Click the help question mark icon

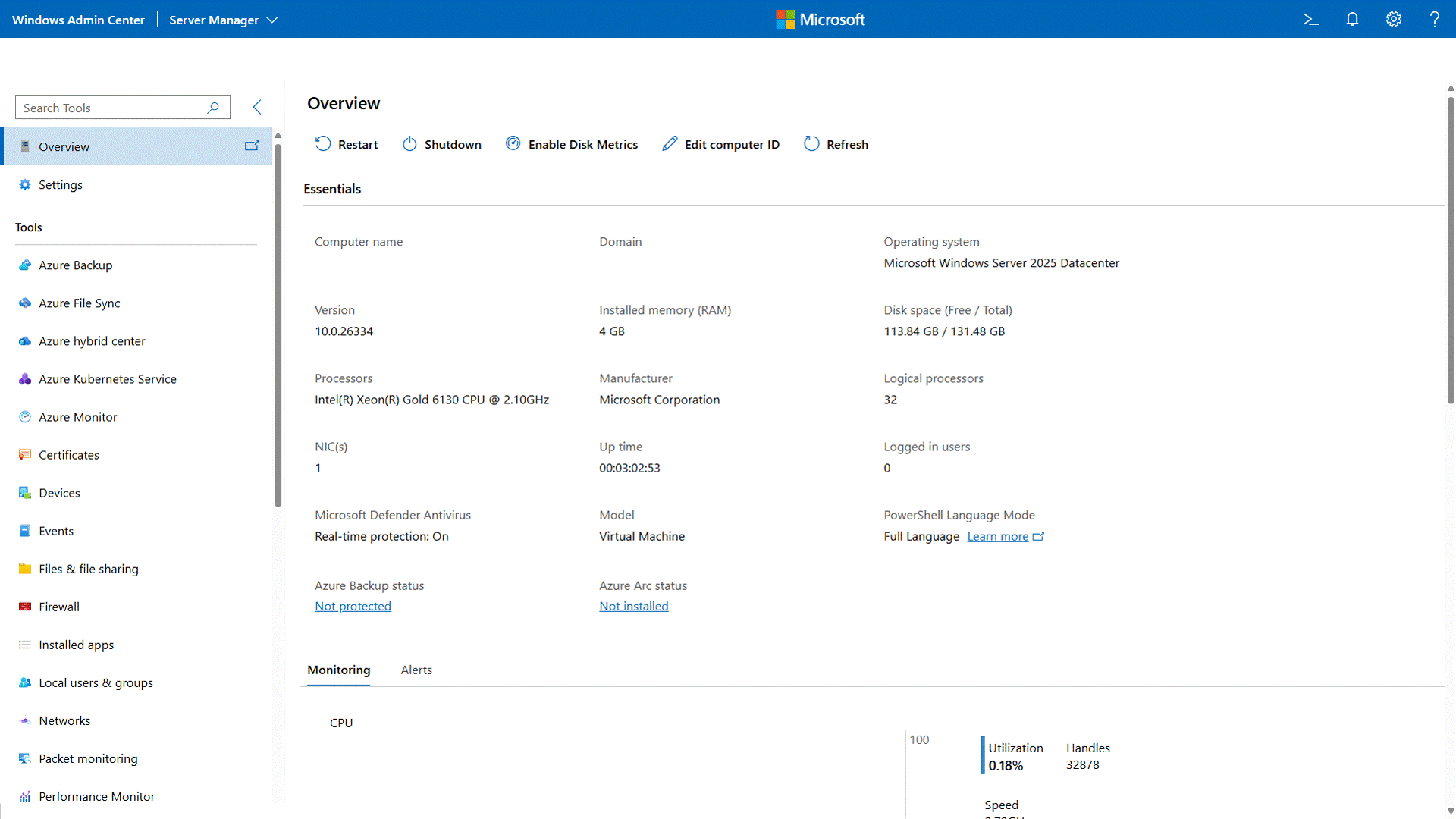(1434, 20)
